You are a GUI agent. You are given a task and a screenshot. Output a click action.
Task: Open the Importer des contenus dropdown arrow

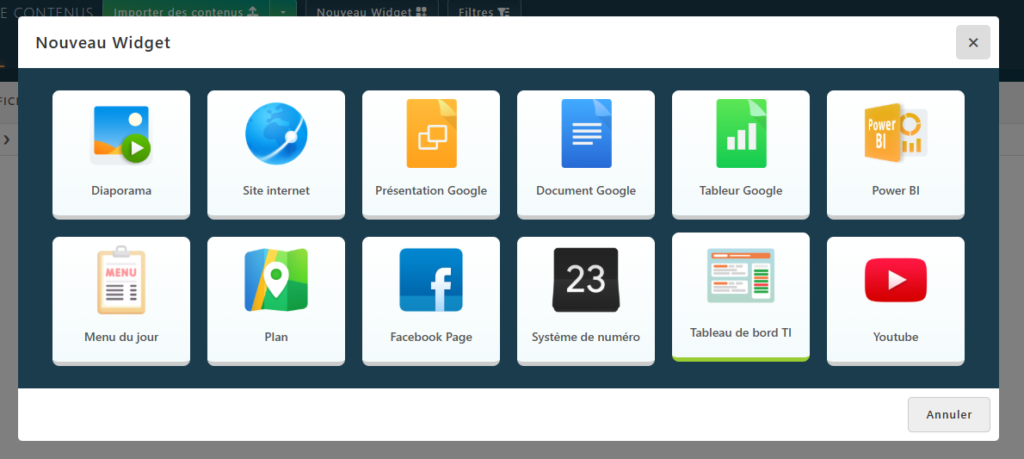(283, 12)
